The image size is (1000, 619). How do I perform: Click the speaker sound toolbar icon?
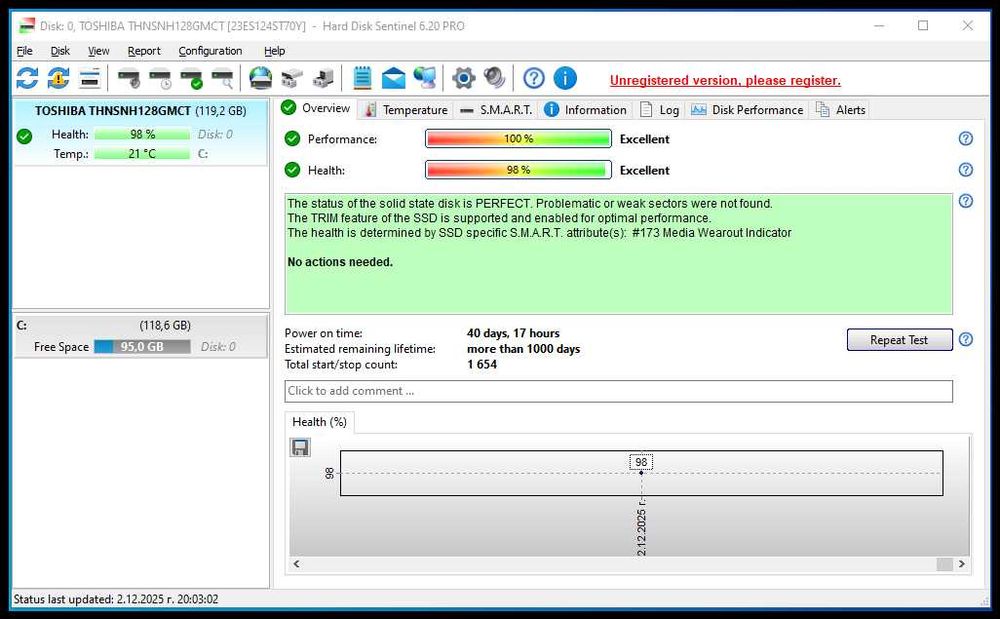494,78
